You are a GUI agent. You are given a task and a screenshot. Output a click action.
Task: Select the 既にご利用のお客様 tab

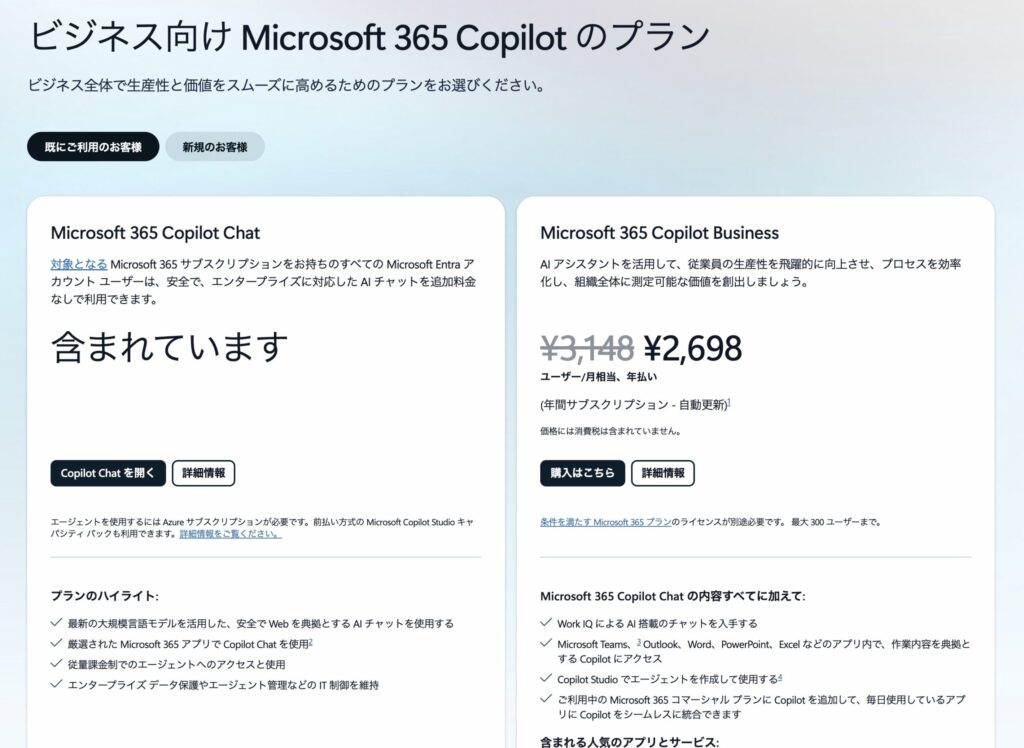(x=93, y=147)
